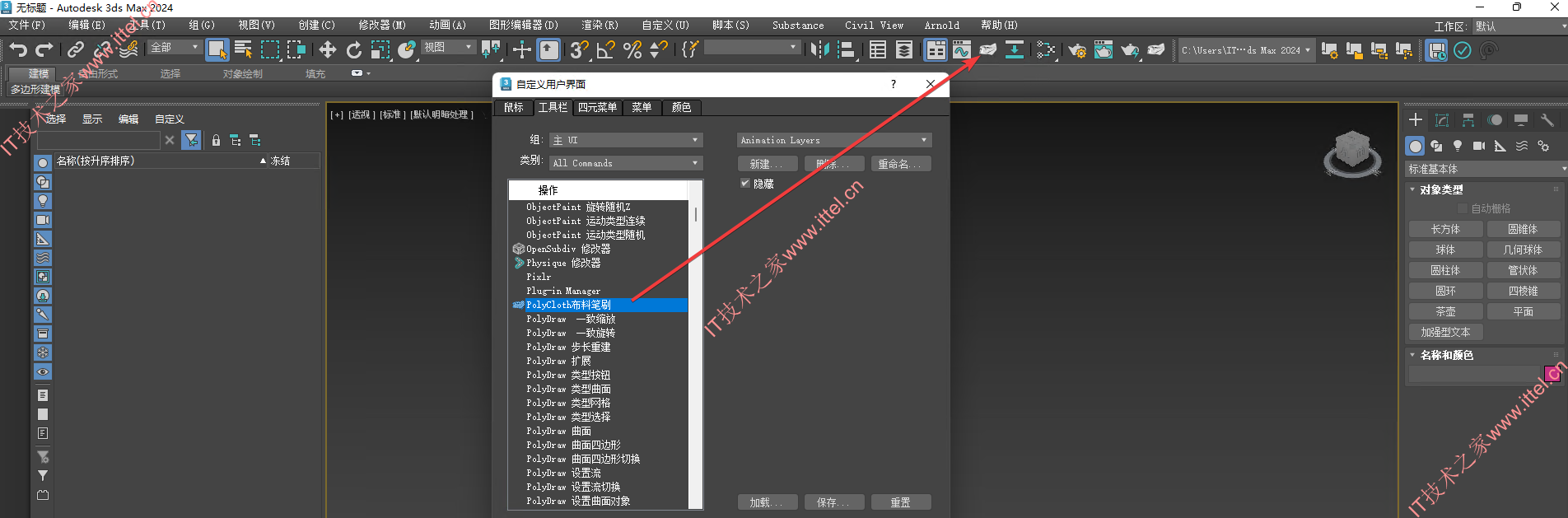Open the Rendered Frame Window icon
The image size is (1568, 518).
(1104, 50)
